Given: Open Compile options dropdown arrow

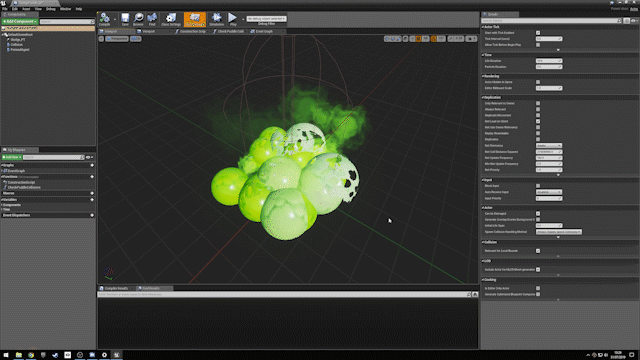Looking at the screenshot, I should tap(115, 19).
